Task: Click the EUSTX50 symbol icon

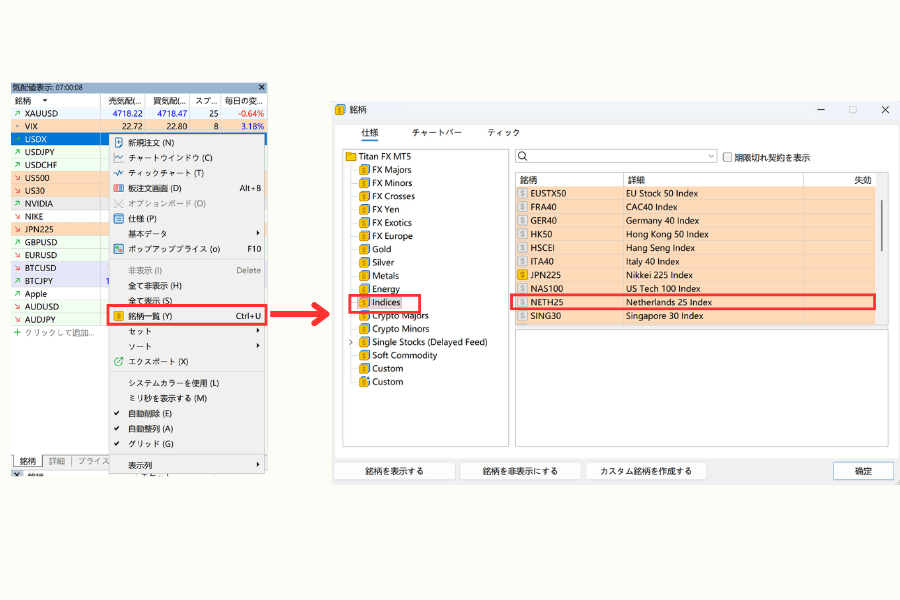Action: tap(523, 193)
